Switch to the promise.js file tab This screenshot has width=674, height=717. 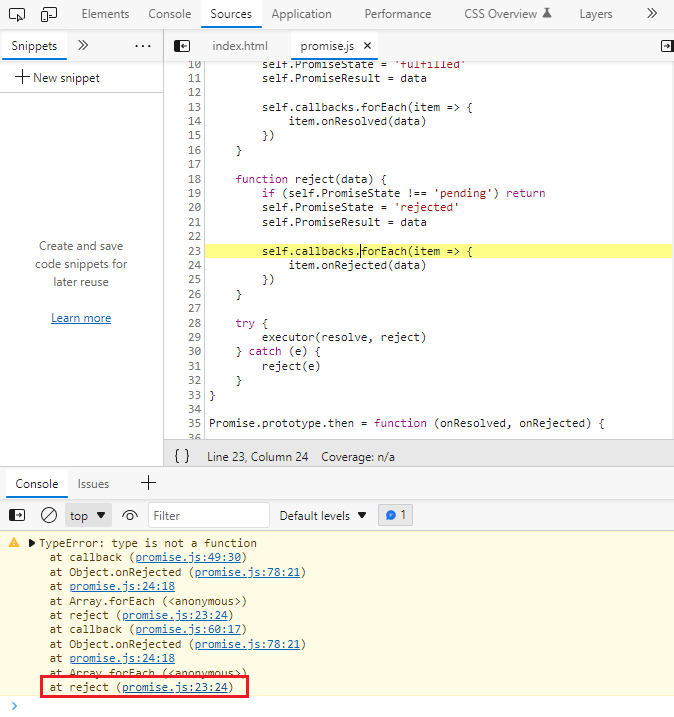coord(327,46)
